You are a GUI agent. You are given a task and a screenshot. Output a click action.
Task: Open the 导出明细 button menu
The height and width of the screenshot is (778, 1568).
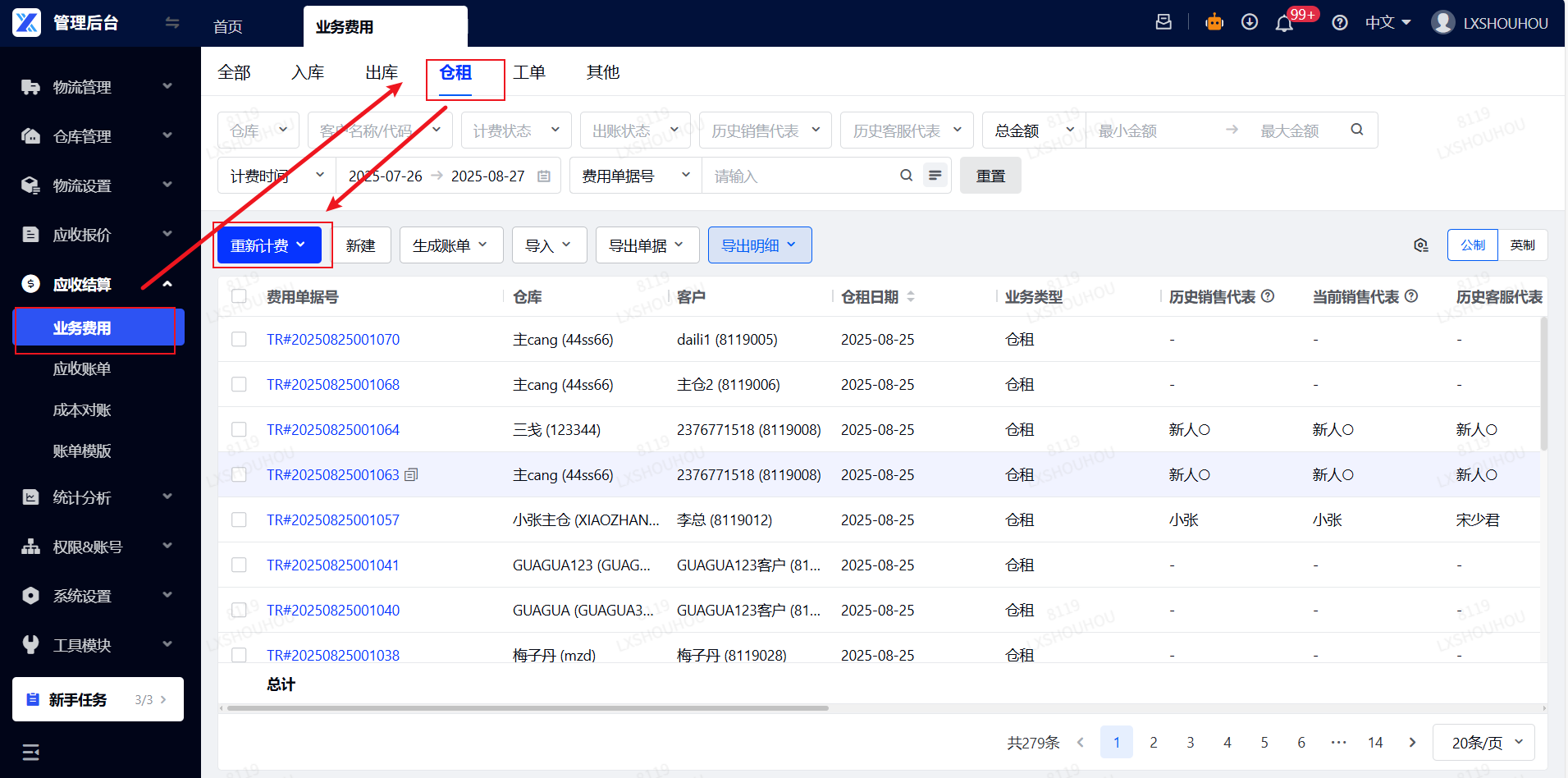[760, 245]
